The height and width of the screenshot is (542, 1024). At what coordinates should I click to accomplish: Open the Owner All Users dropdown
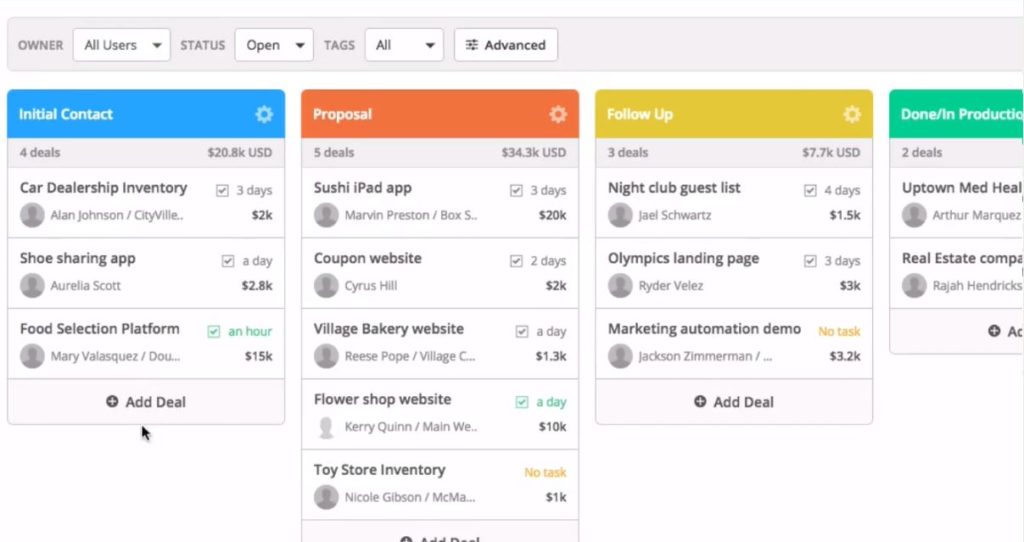tap(121, 45)
